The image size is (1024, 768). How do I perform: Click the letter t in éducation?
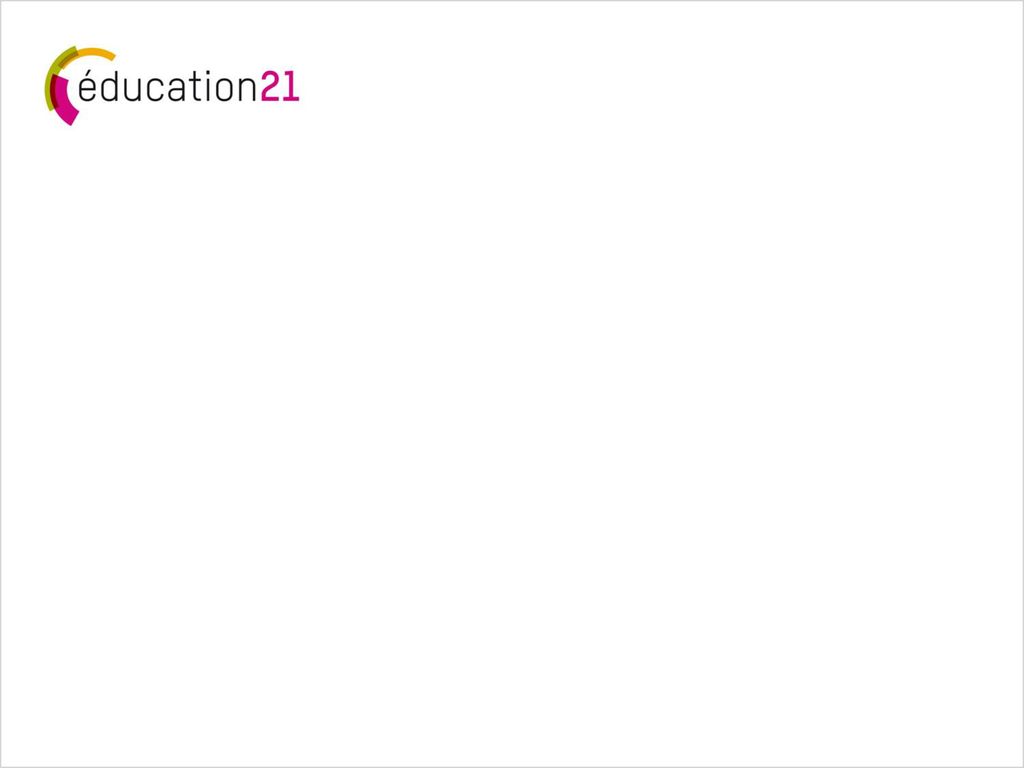tap(196, 86)
